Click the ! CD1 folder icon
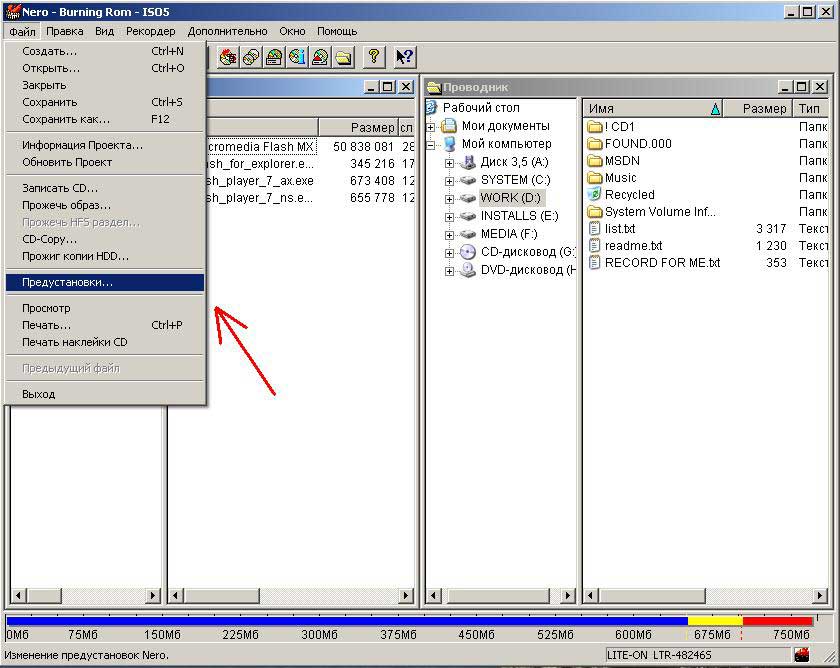 point(595,127)
